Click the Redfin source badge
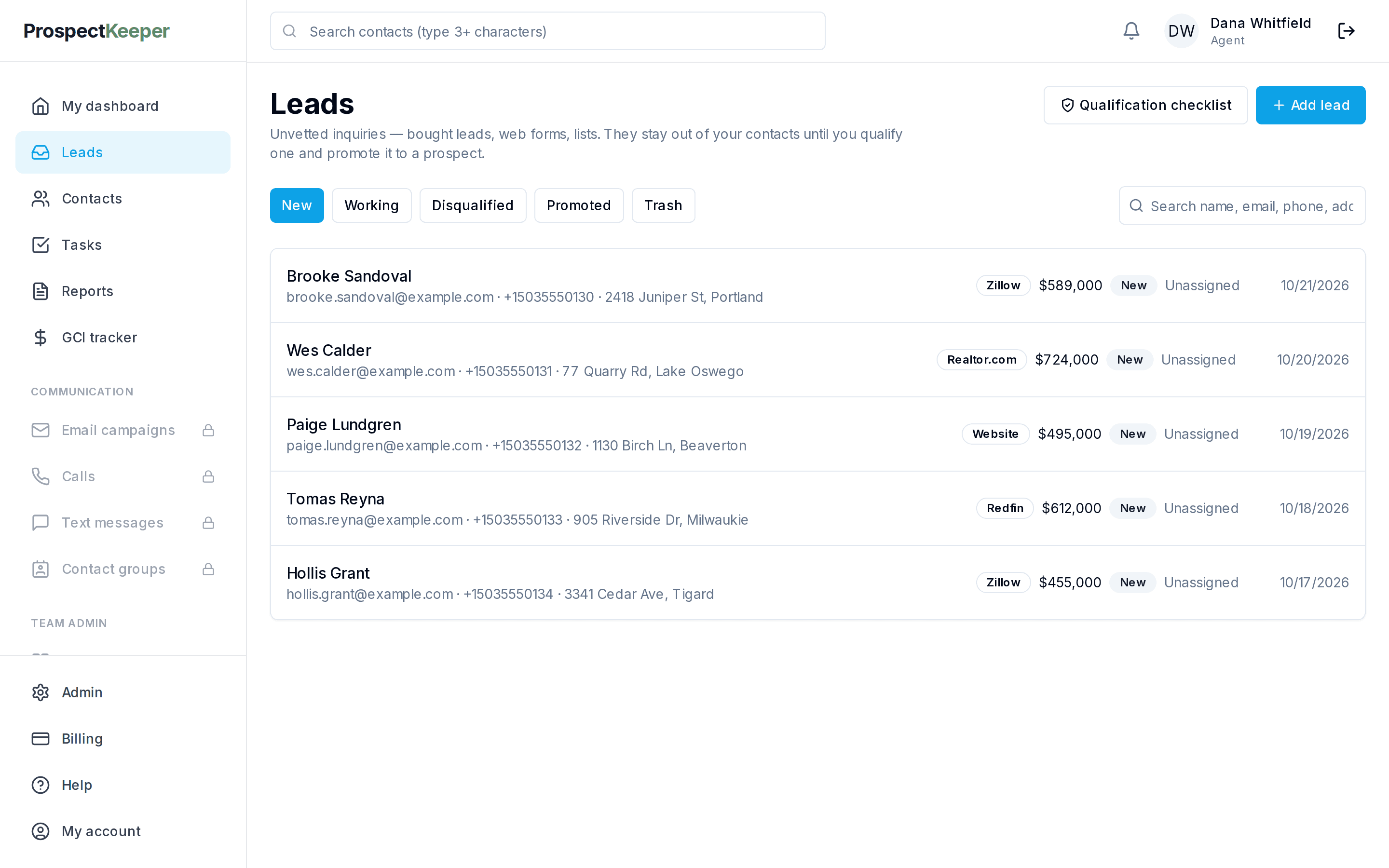 click(1005, 508)
